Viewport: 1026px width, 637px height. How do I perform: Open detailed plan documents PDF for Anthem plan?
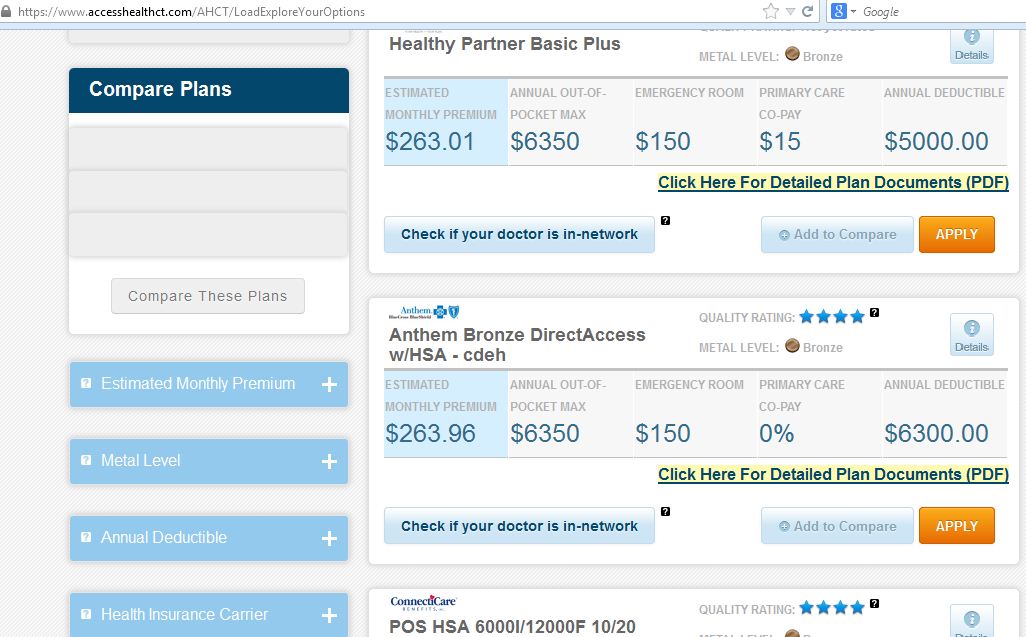[833, 475]
